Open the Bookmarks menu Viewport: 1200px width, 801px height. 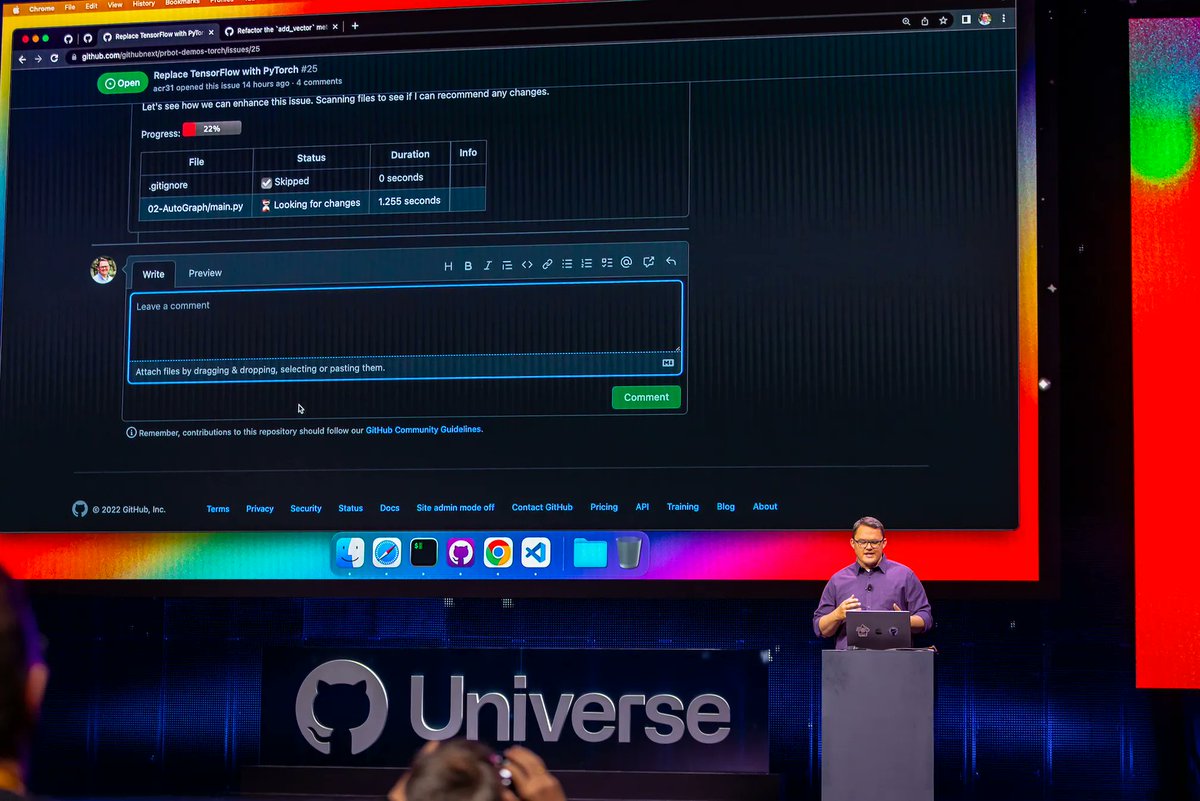(x=182, y=2)
